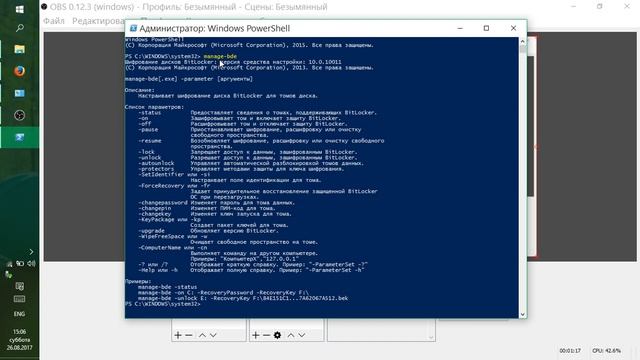Image resolution: width=640 pixels, height=360 pixels.
Task: Open the volume tray icon
Action: click(x=31, y=264)
